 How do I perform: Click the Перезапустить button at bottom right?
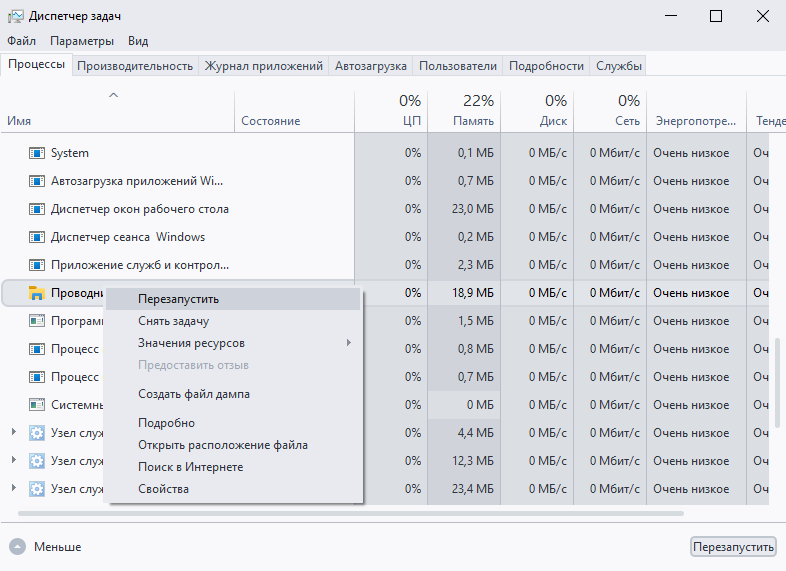pyautogui.click(x=733, y=547)
